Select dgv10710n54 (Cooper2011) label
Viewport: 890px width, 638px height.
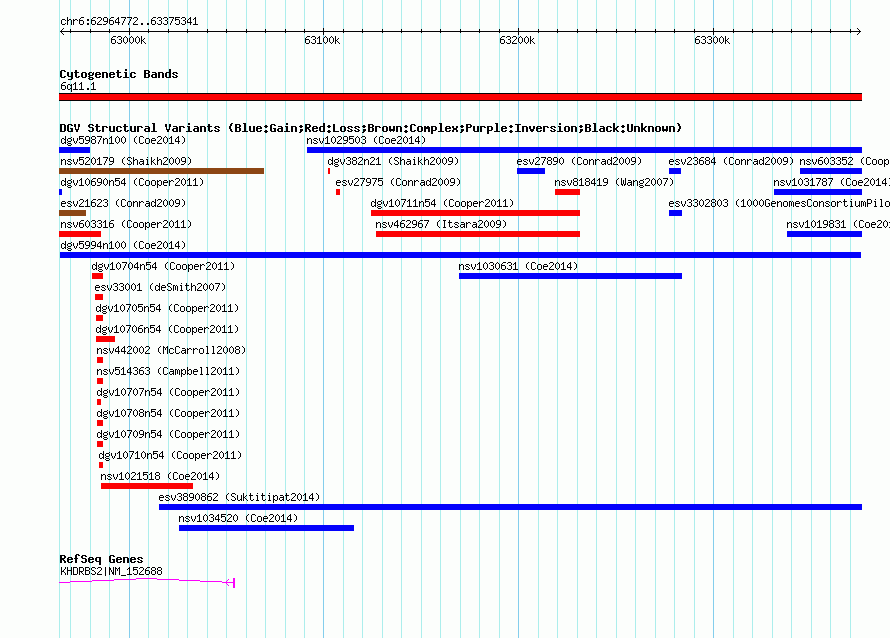pos(170,455)
